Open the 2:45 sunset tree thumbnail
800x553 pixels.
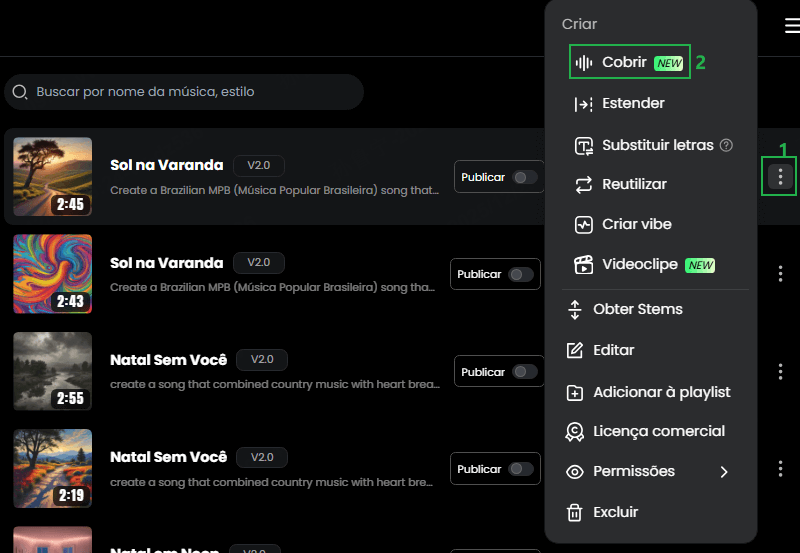pos(53,177)
